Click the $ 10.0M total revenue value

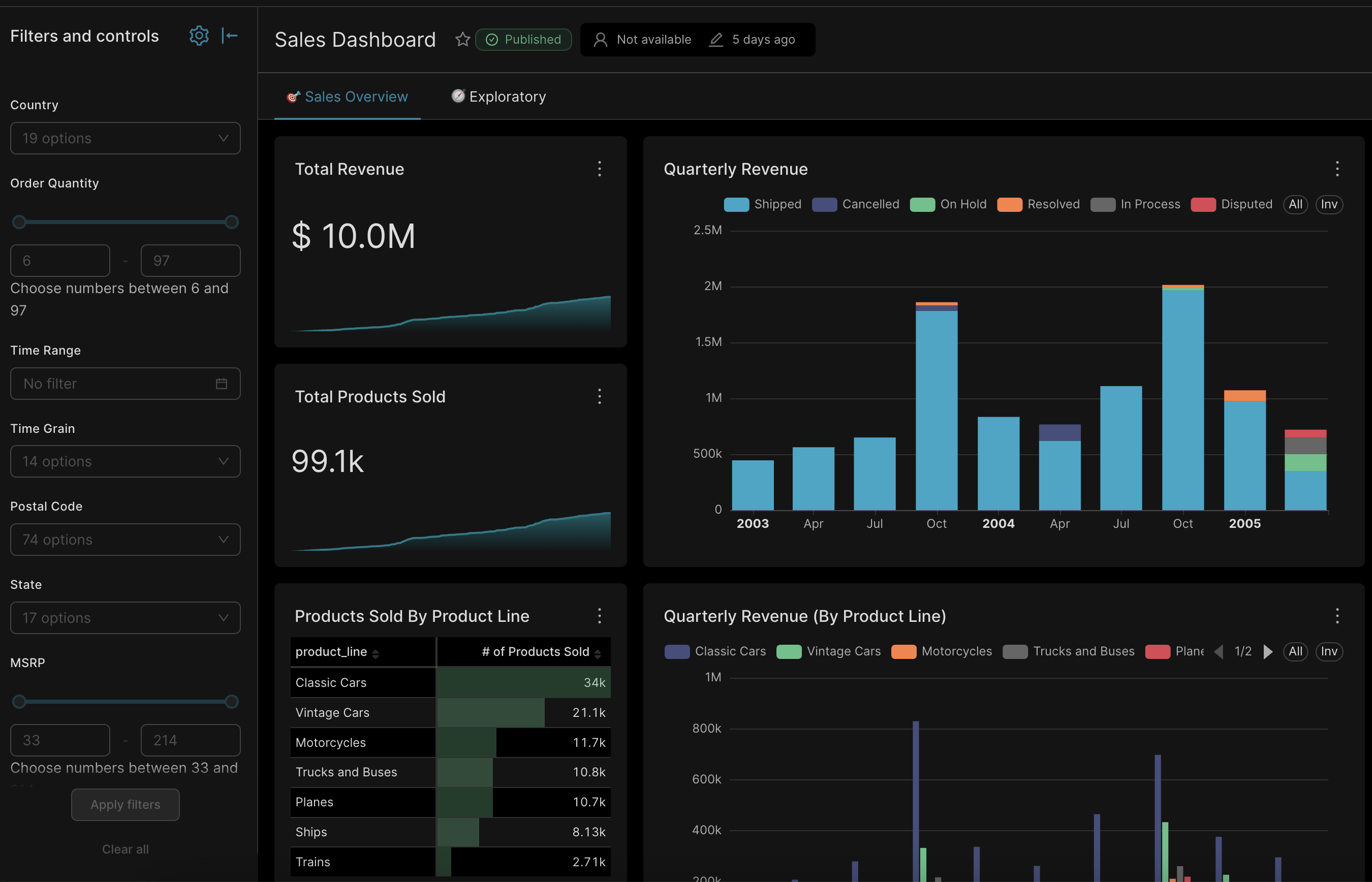click(x=354, y=236)
